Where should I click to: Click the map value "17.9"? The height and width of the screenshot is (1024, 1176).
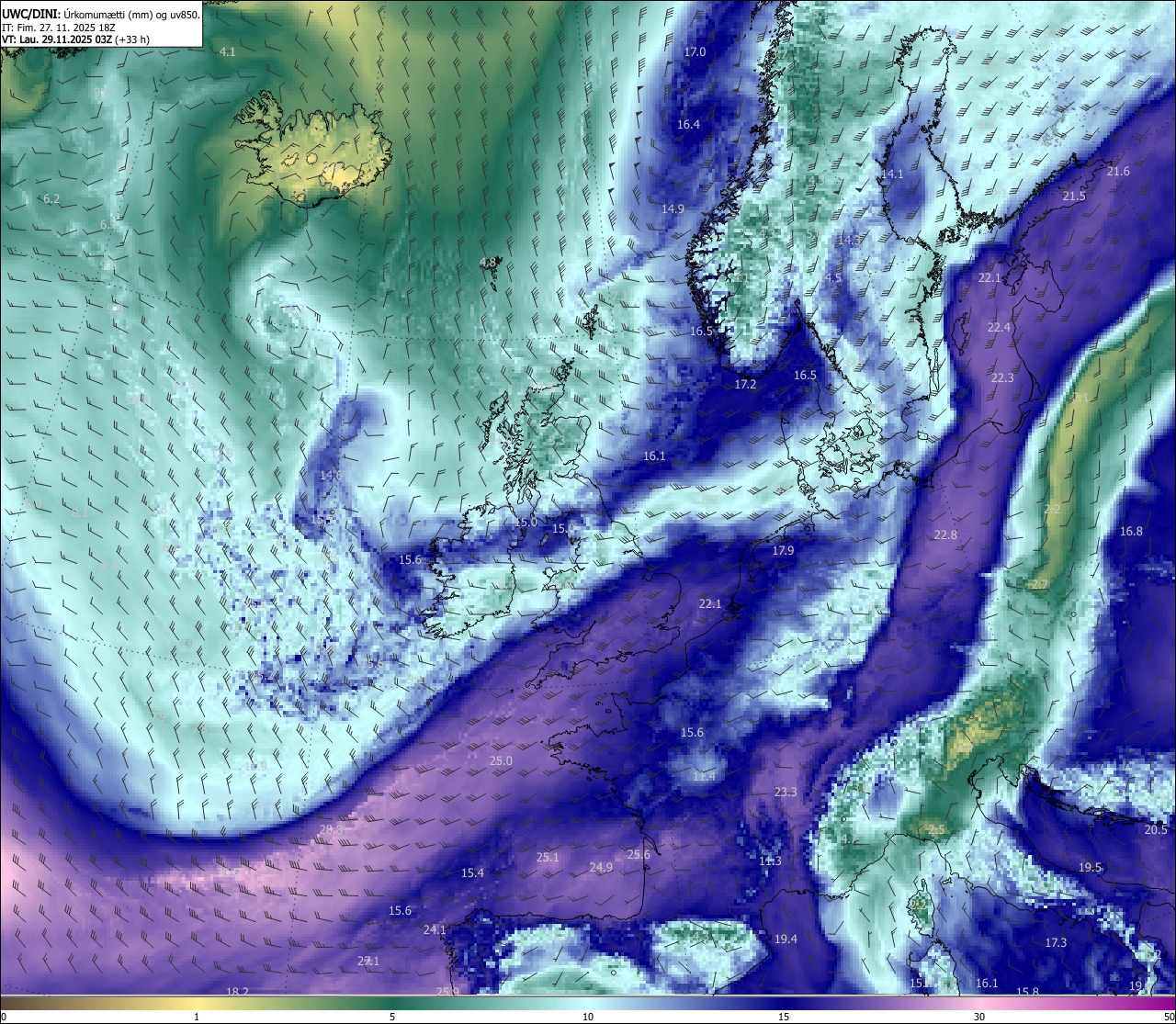click(783, 551)
